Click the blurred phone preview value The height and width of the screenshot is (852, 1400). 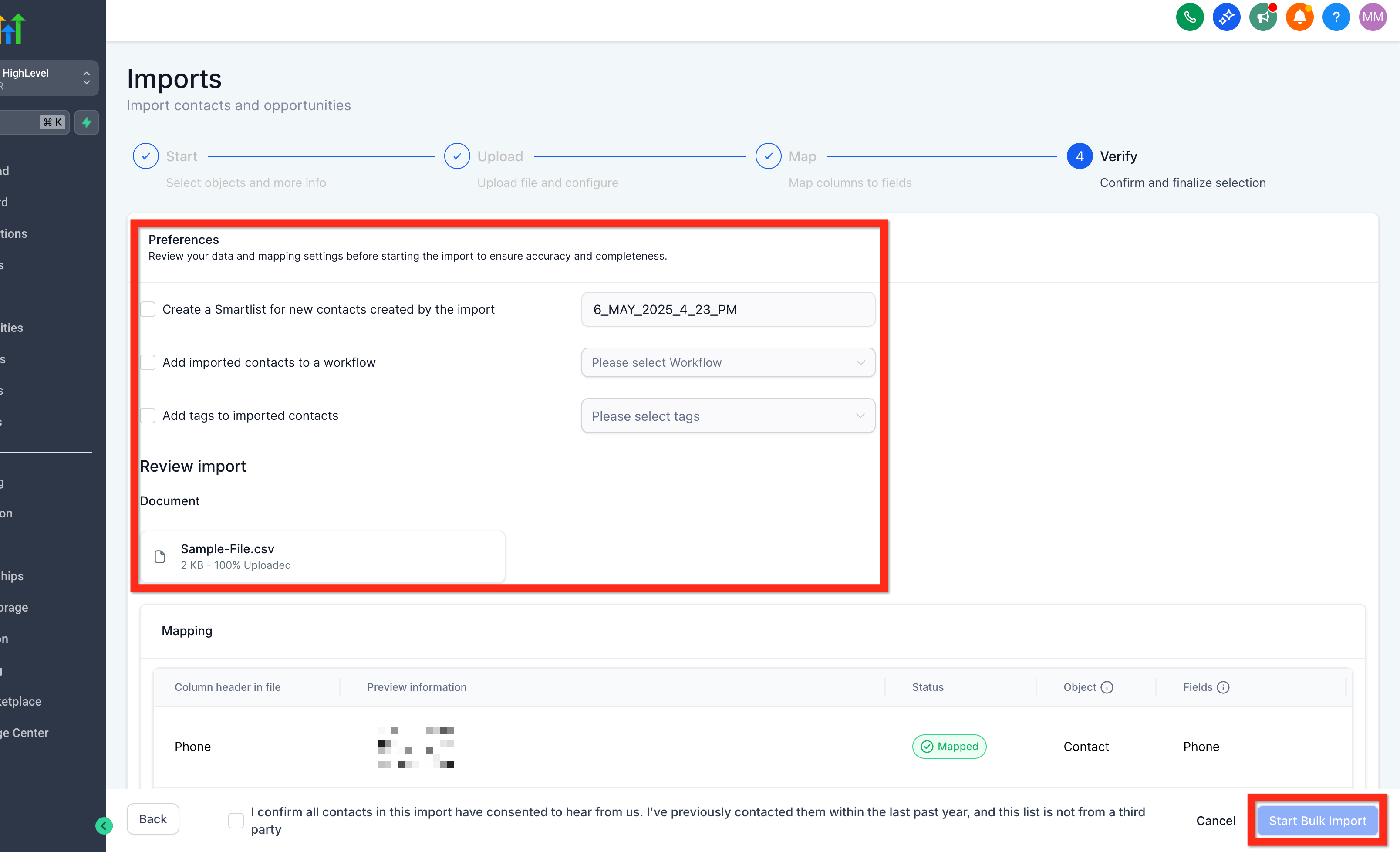click(x=415, y=747)
